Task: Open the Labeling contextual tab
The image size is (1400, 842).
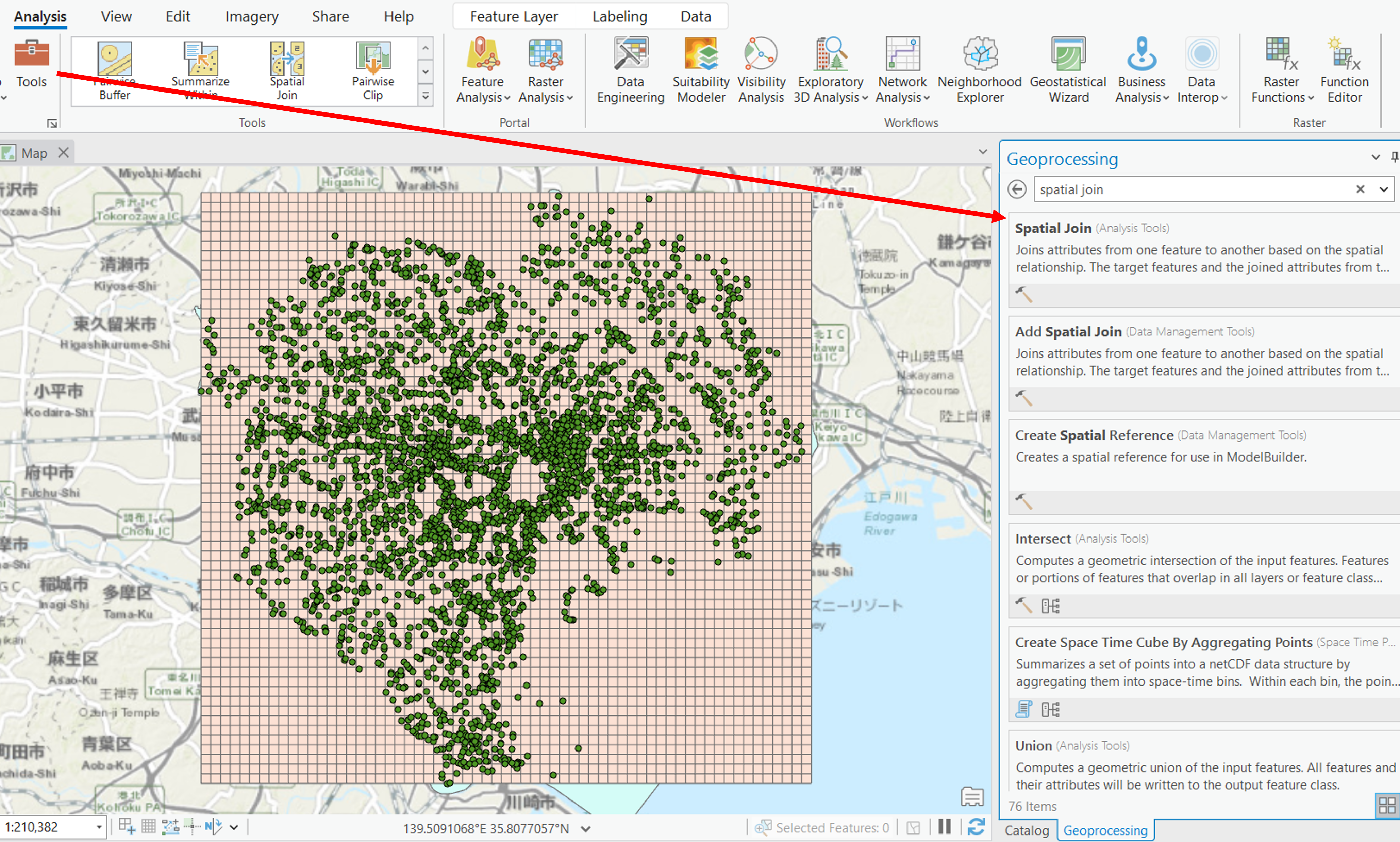Action: (620, 16)
